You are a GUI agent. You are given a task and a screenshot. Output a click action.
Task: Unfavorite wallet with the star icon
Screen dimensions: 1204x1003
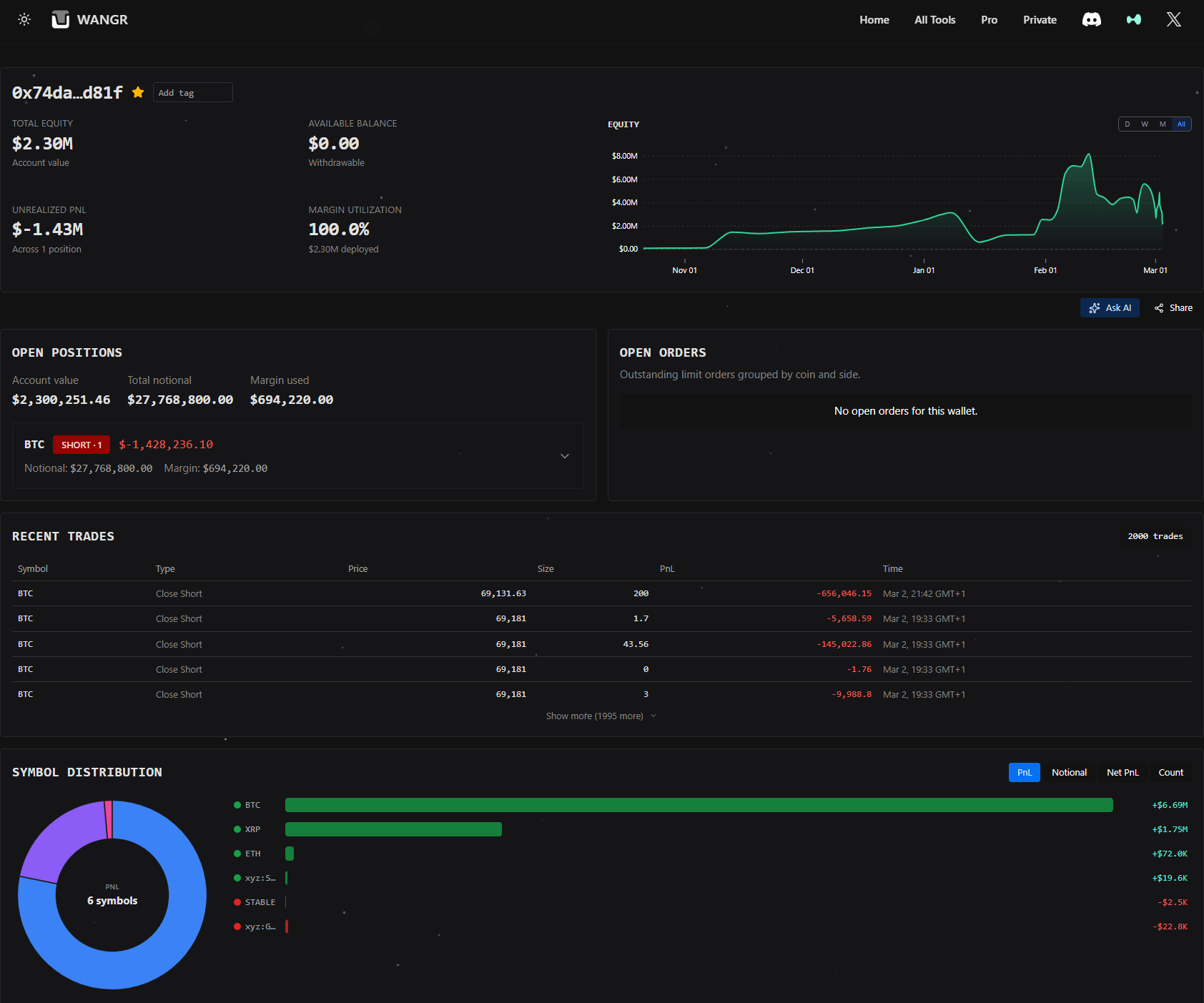pyautogui.click(x=138, y=92)
